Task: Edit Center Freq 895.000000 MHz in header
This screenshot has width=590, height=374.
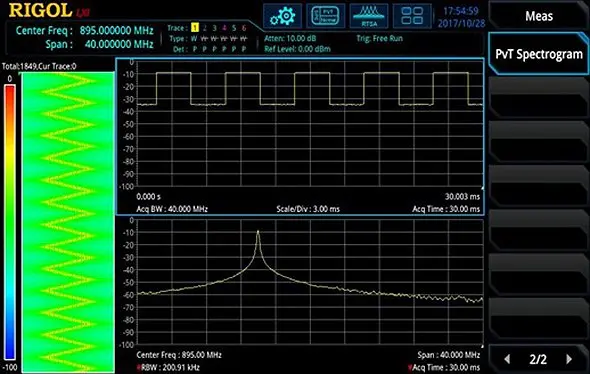Action: click(x=85, y=30)
